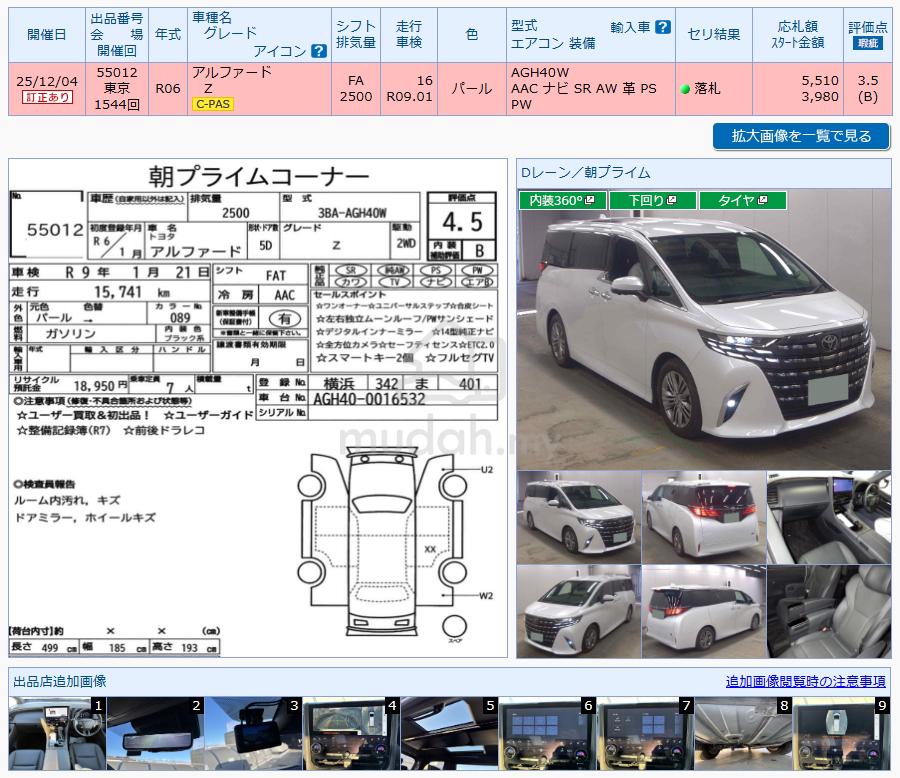Click the green 落札 status indicator
Screen dimensions: 900x778
click(686, 89)
